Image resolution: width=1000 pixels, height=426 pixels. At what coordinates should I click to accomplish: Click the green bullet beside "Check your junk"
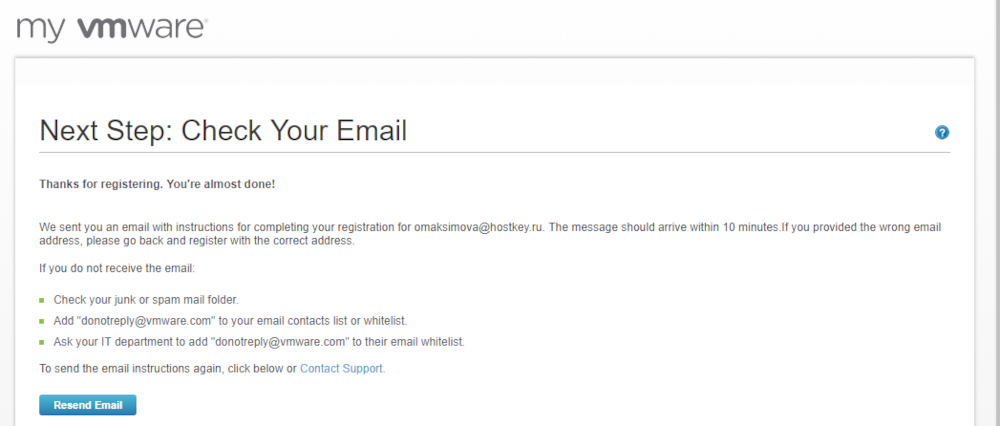pyautogui.click(x=42, y=300)
